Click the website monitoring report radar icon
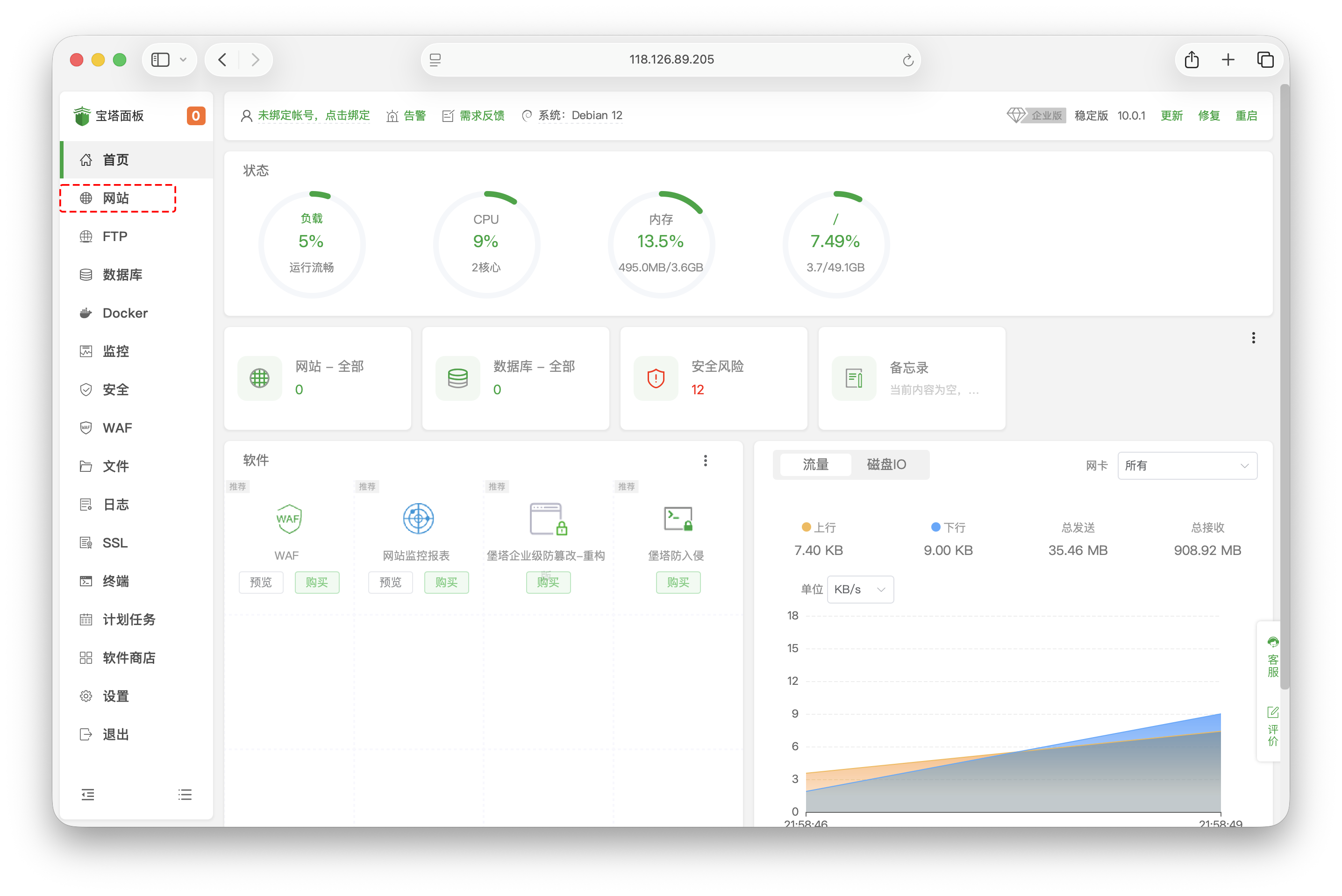 click(x=418, y=518)
